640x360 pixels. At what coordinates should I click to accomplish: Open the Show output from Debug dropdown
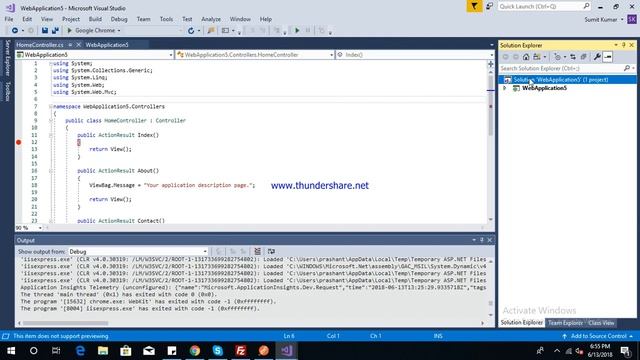pyautogui.click(x=138, y=252)
